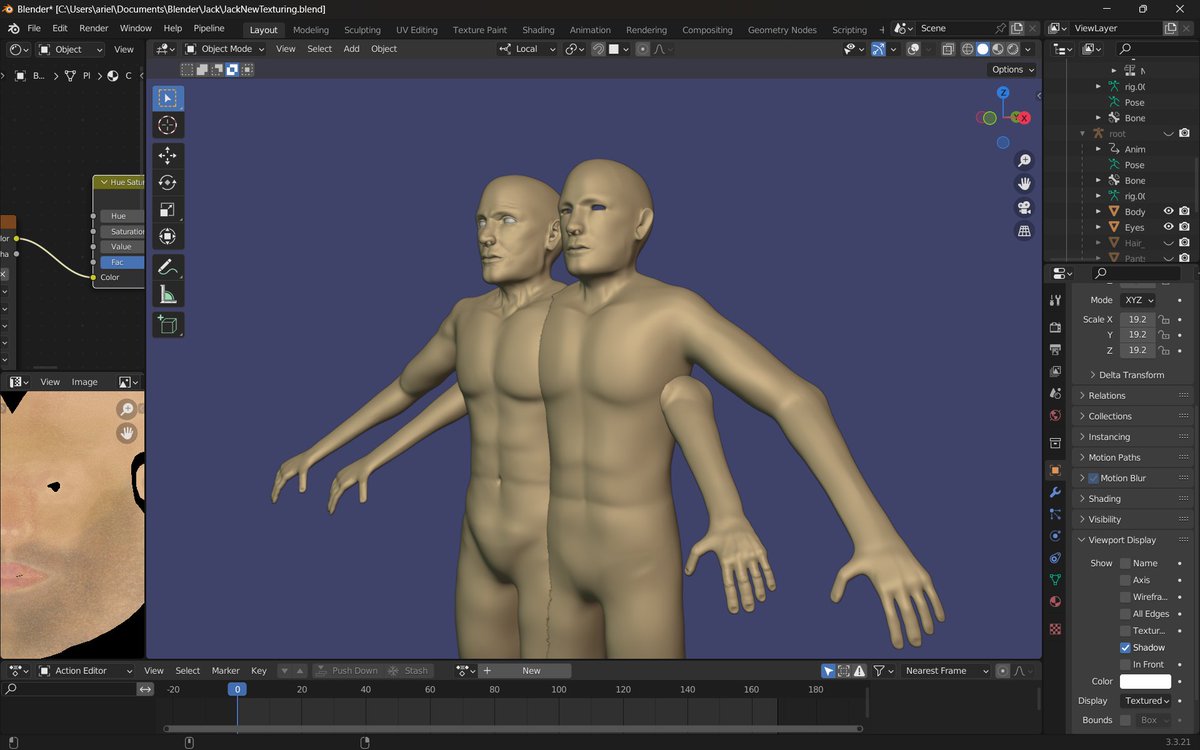Open the Render properties tab
This screenshot has width=1200, height=750.
pos(1055,327)
